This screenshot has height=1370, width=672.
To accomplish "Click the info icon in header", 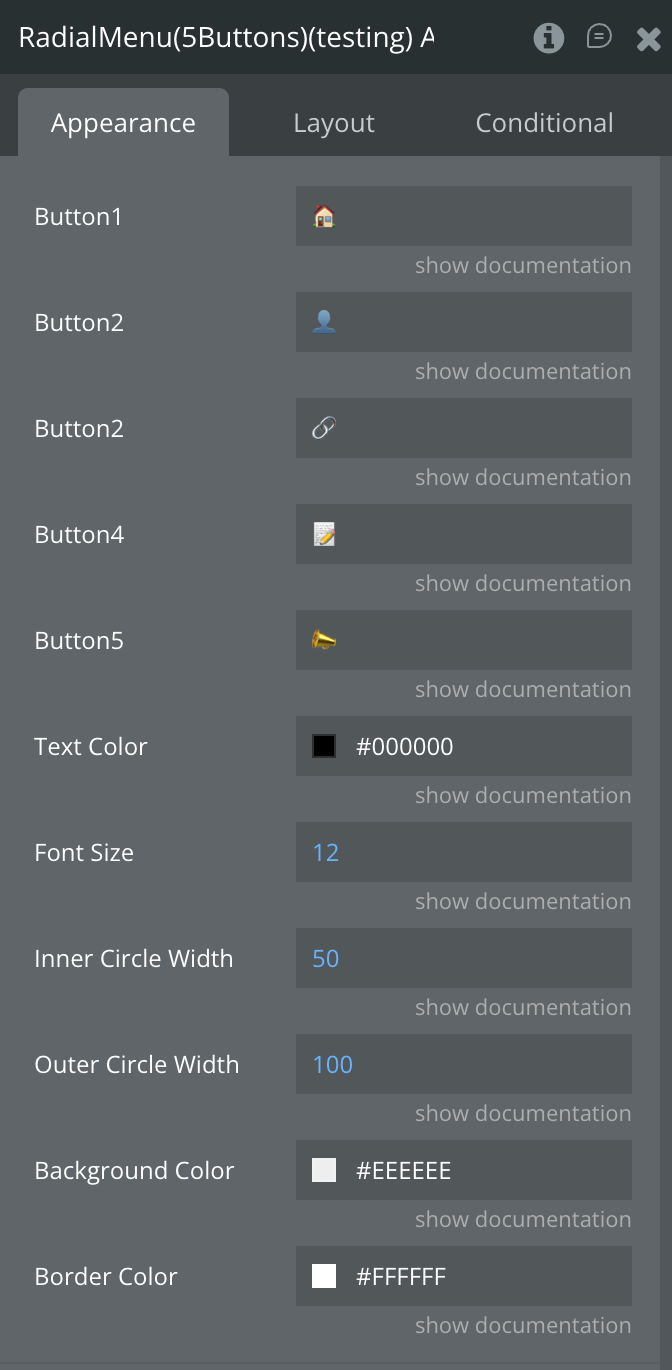I will tap(548, 38).
